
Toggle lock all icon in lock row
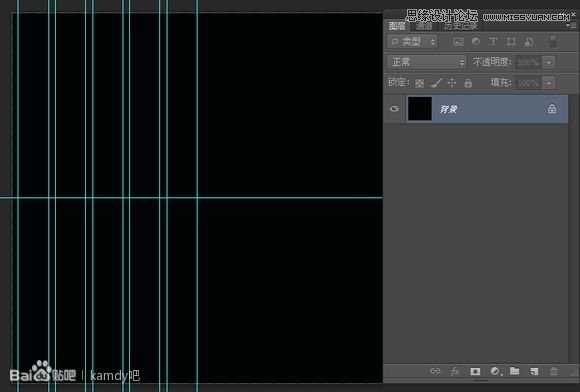(468, 83)
